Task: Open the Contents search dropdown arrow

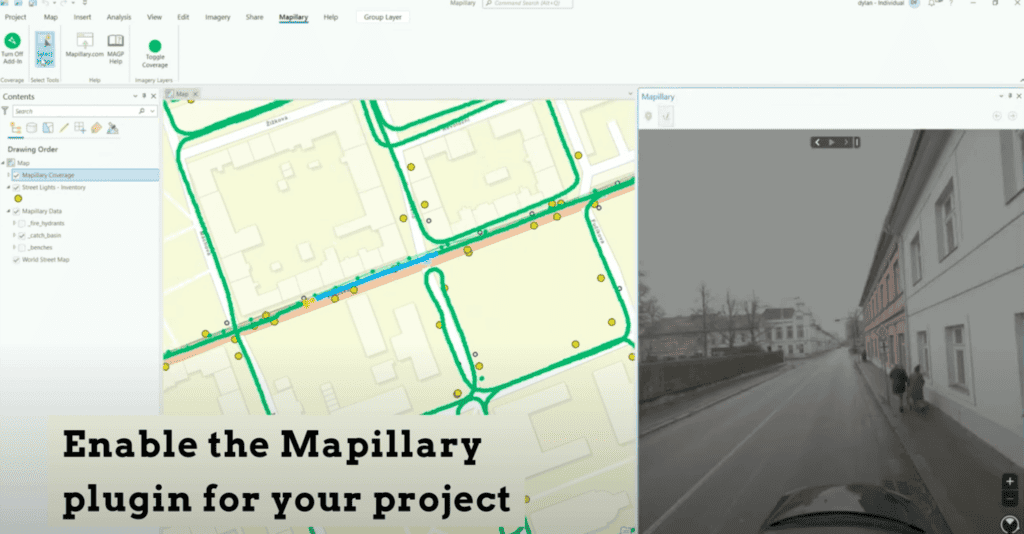Action: click(x=152, y=111)
